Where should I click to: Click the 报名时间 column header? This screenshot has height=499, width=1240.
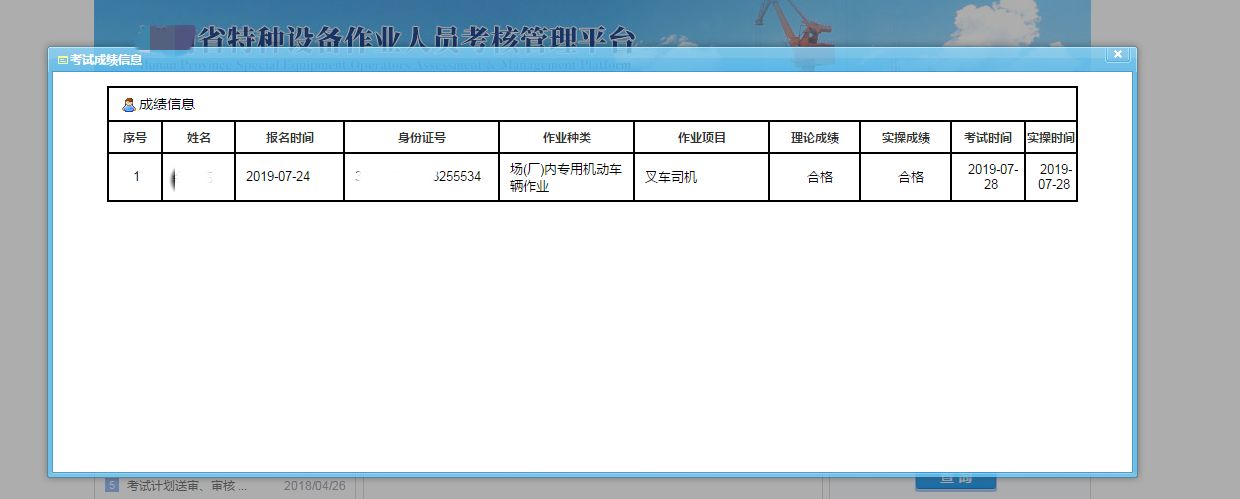pos(290,138)
